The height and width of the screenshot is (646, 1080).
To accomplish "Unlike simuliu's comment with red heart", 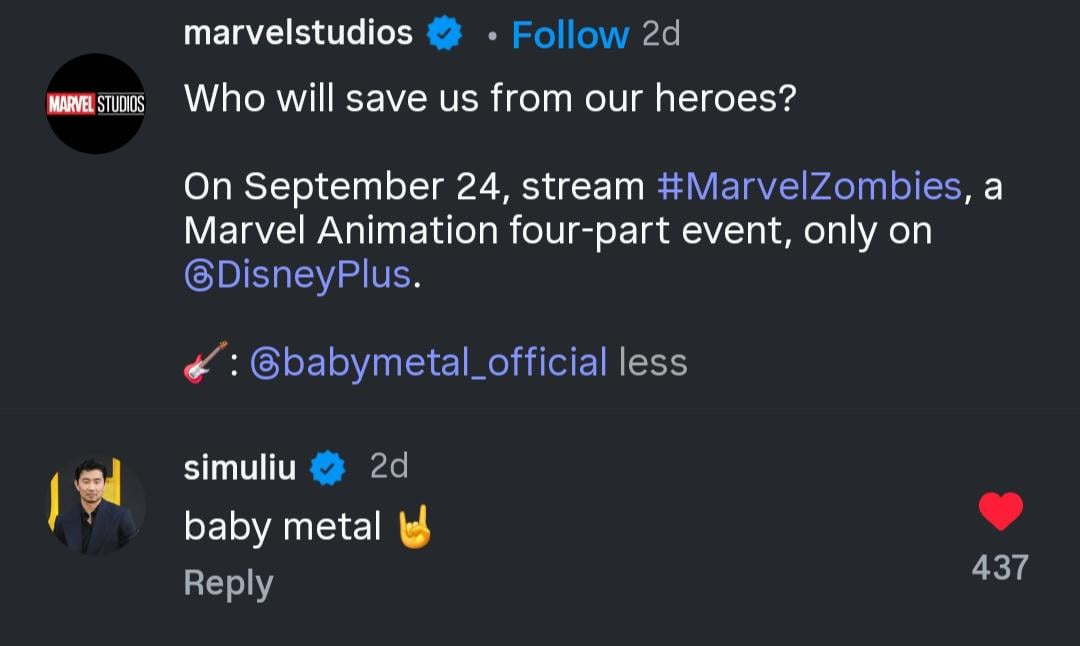I will [x=1000, y=512].
